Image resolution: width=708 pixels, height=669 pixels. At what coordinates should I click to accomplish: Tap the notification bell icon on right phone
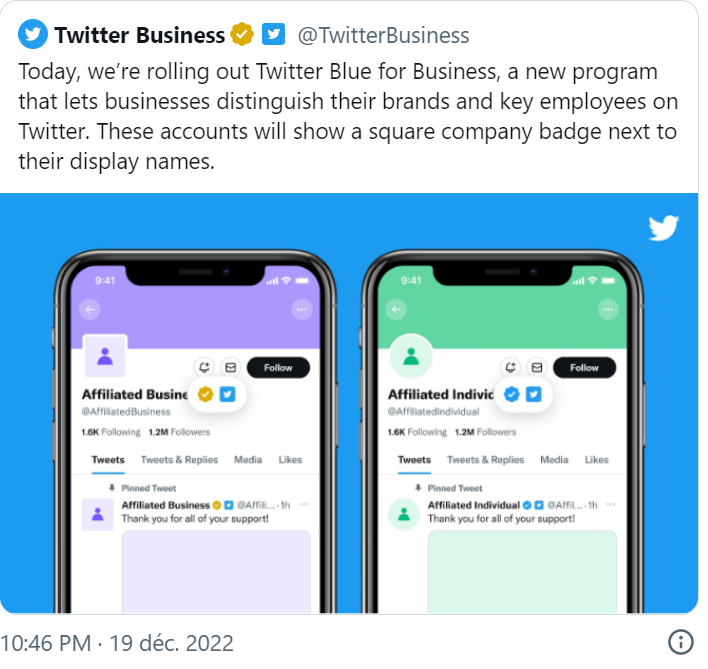(x=510, y=368)
